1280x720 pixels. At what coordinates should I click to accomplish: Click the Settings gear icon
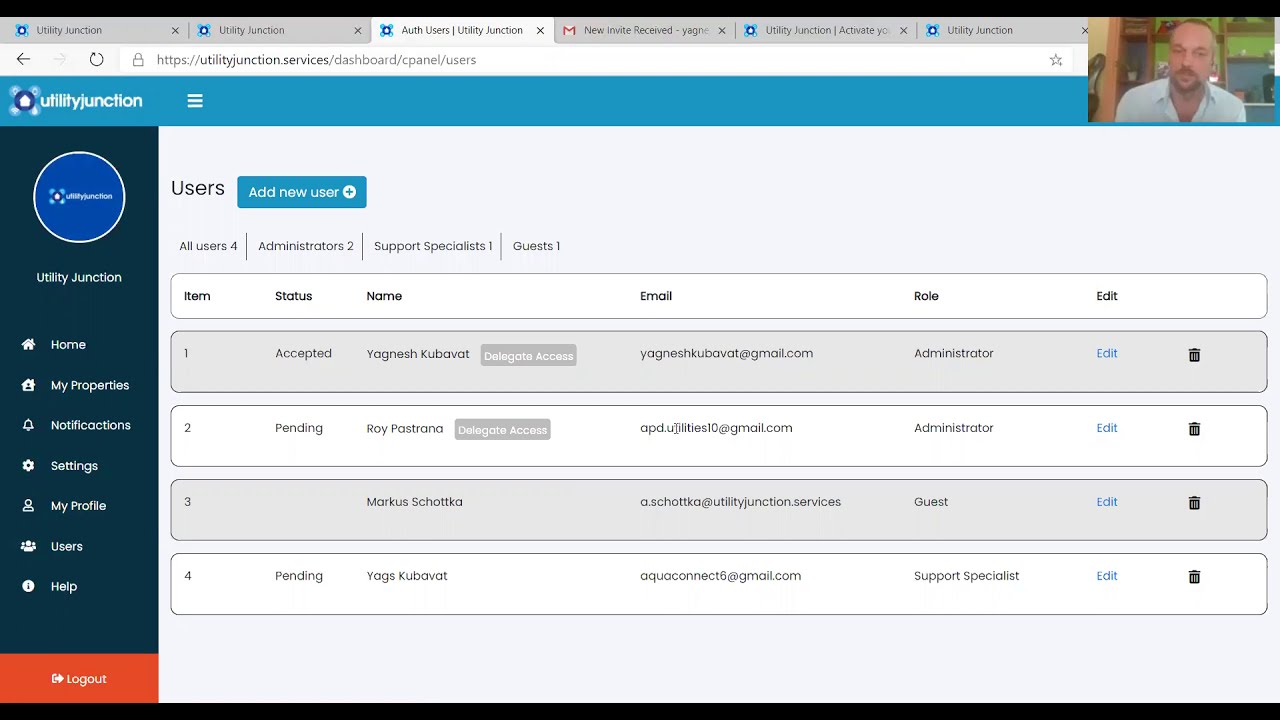28,465
